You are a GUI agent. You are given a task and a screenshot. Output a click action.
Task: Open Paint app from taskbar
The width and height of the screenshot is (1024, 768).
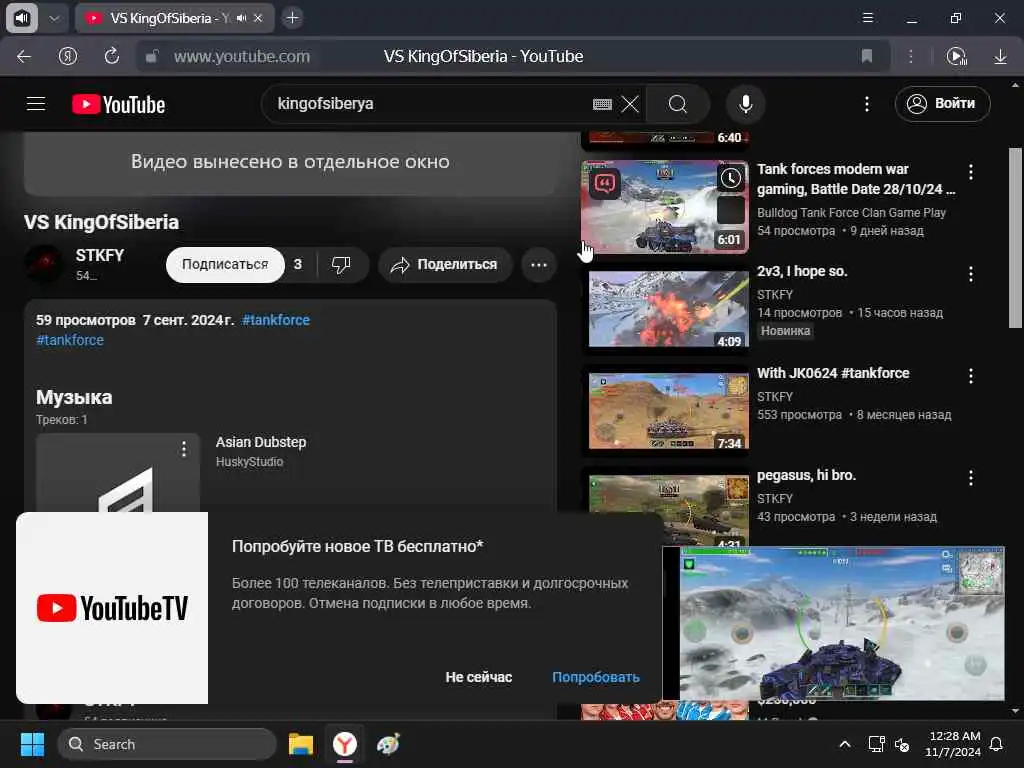(x=388, y=744)
